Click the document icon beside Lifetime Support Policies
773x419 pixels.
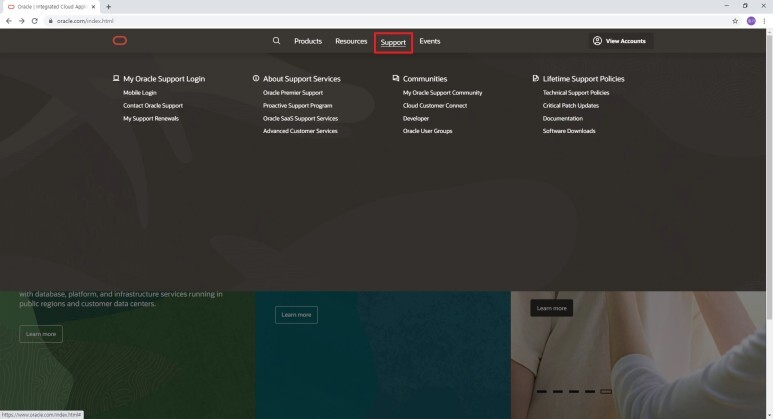(535, 78)
